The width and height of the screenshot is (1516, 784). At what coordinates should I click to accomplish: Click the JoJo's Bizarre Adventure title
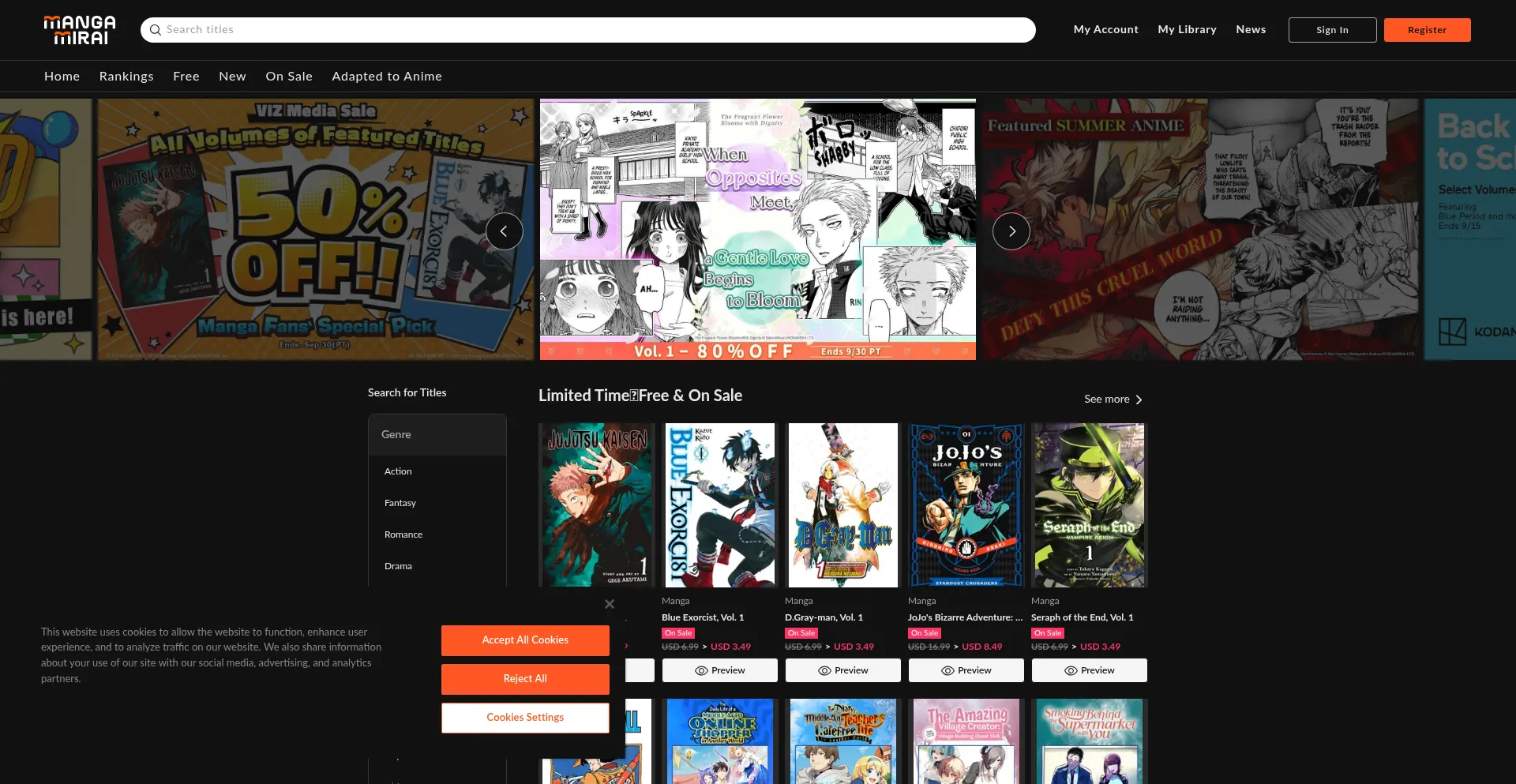pos(965,617)
